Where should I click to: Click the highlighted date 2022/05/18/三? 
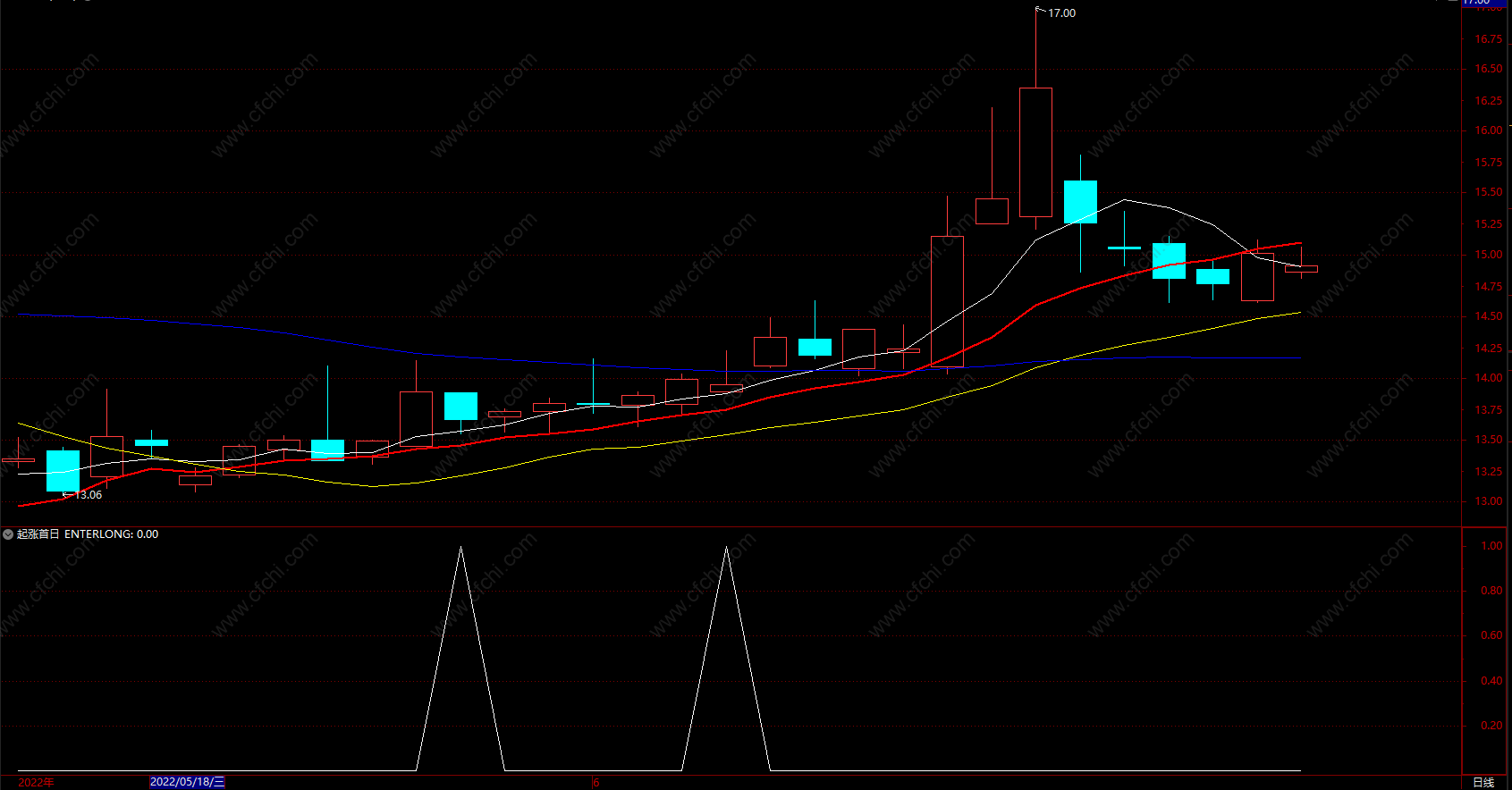187,782
